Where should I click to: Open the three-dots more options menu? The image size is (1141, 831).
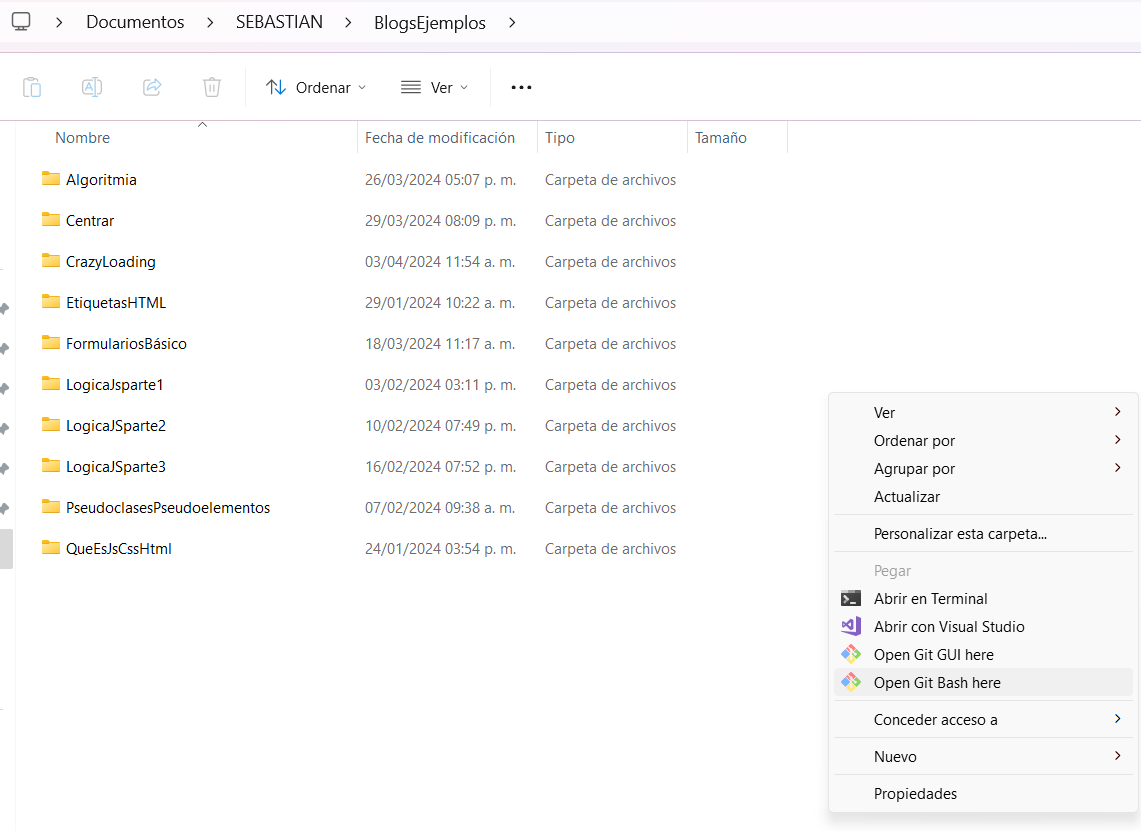(x=521, y=87)
